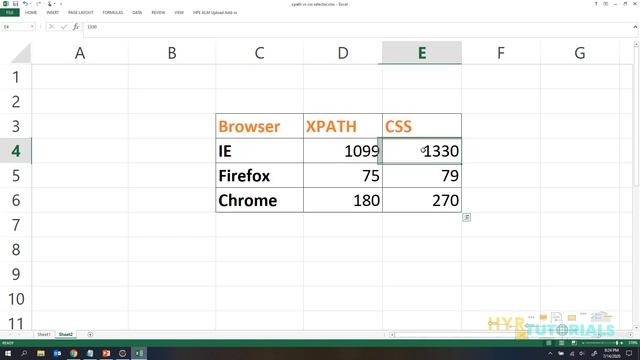Undo the last action
640x360 pixels.
(25, 4)
